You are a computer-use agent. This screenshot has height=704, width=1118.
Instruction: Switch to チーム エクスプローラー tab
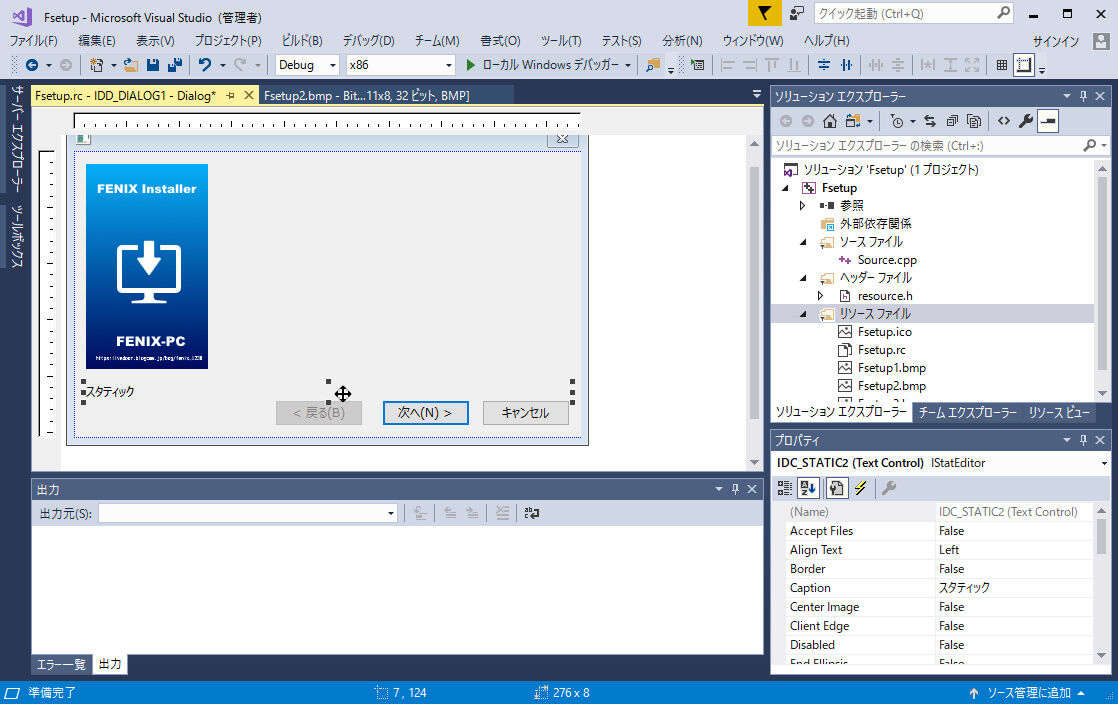click(968, 412)
